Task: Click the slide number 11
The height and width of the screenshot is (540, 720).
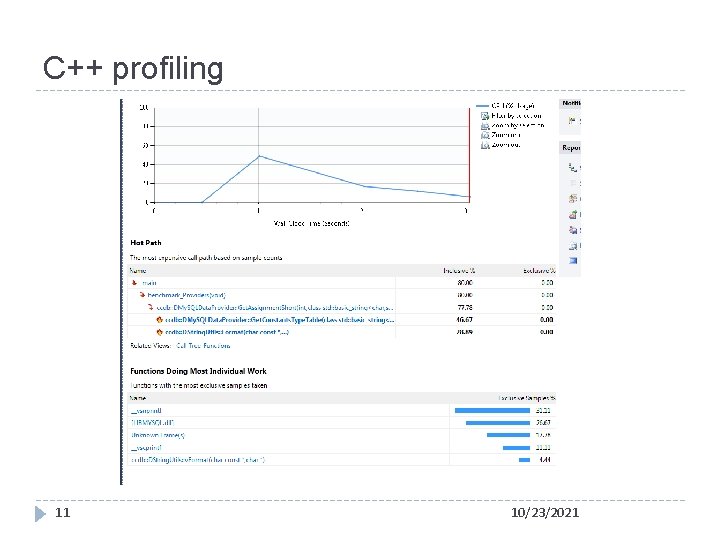Action: [x=63, y=513]
